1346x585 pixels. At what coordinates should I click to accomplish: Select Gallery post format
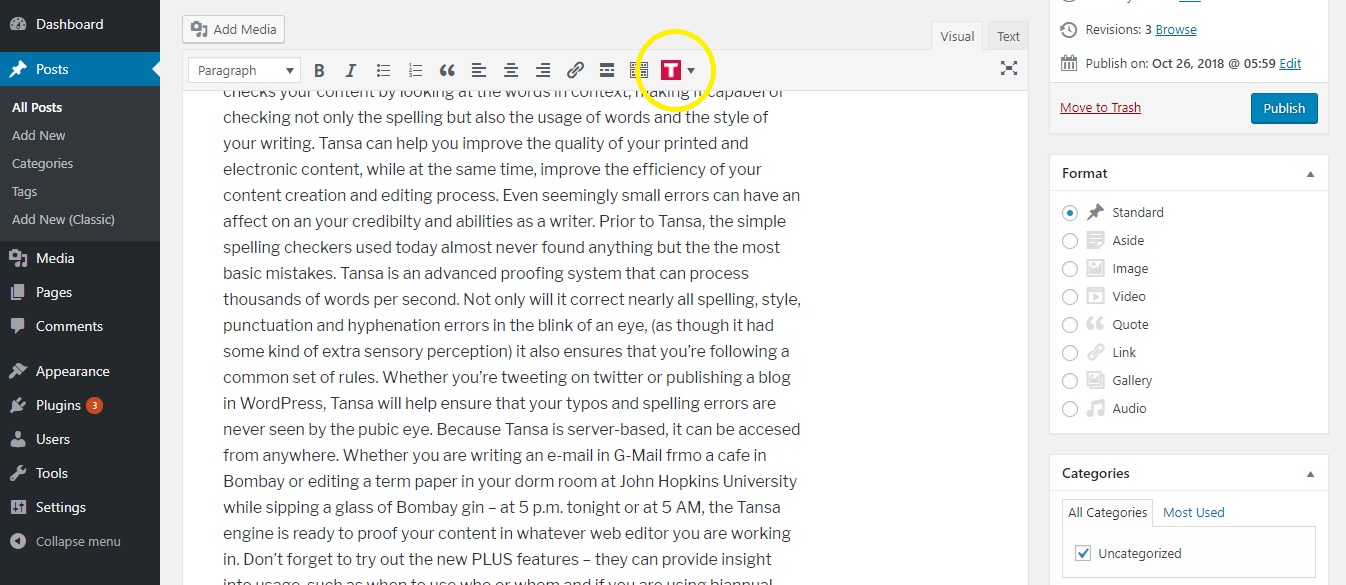[x=1070, y=380]
